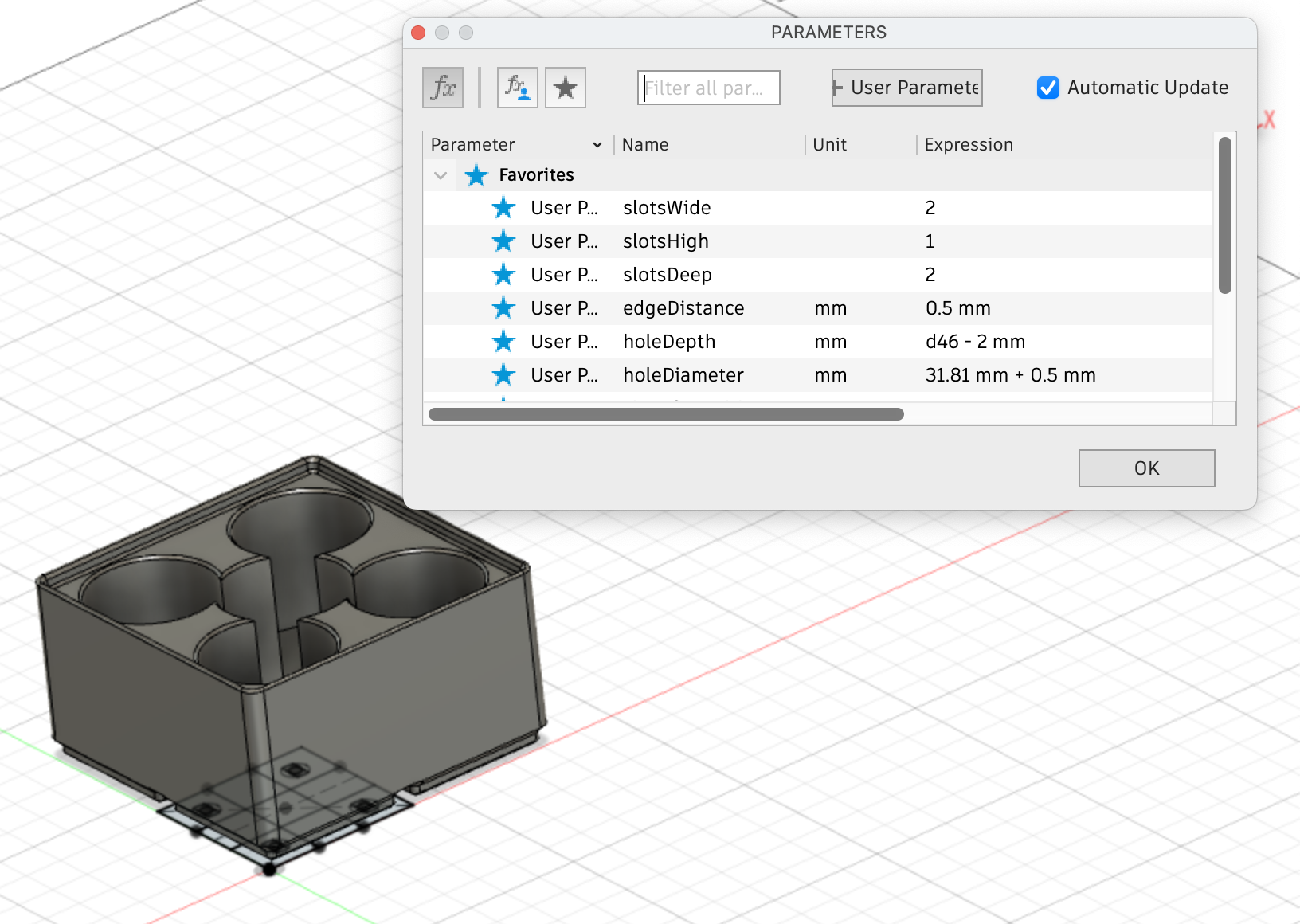Open the Parameter column sort dropdown
Viewport: 1300px width, 924px height.
coord(597,145)
